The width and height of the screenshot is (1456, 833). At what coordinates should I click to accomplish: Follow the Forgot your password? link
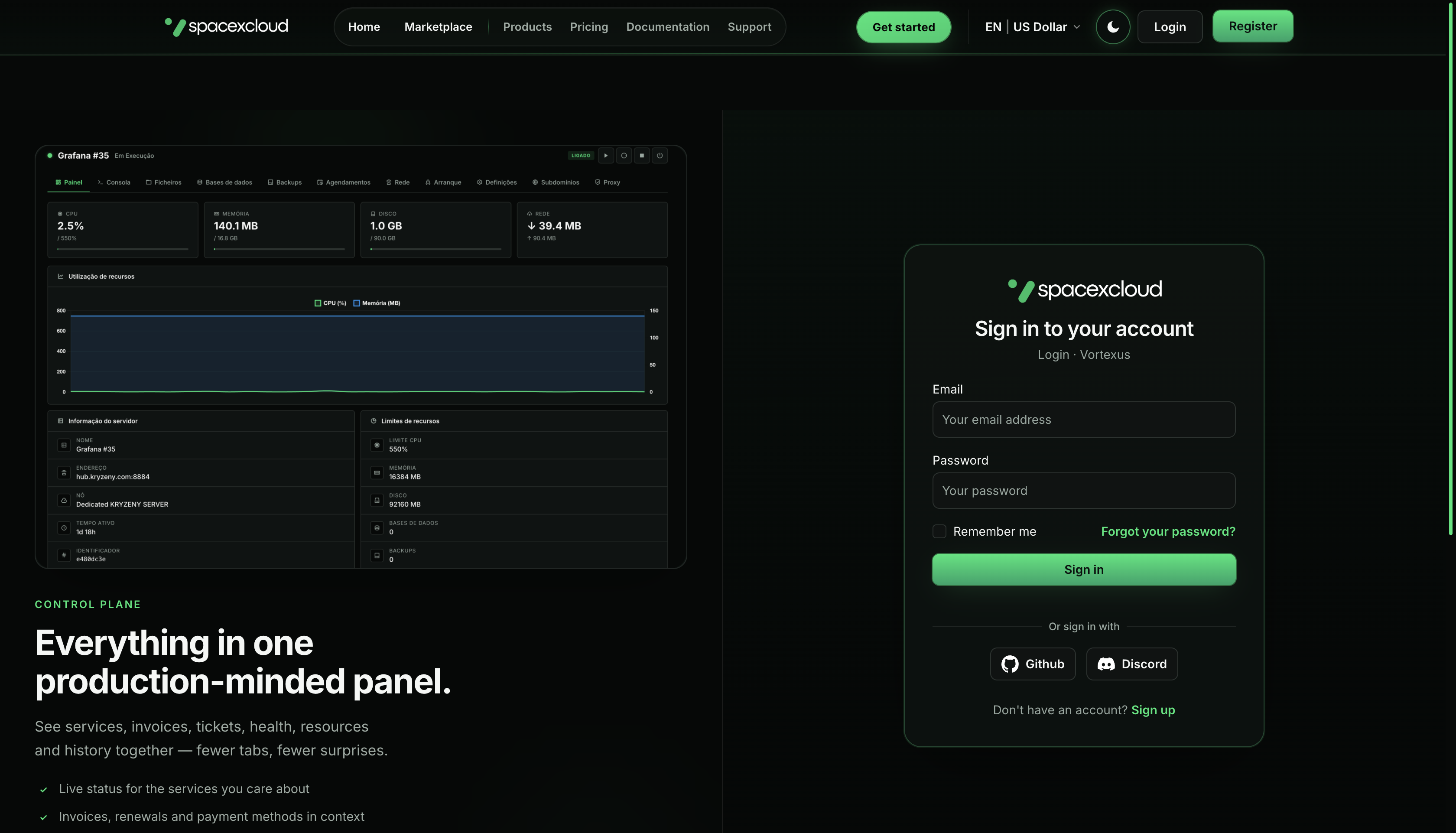click(1168, 531)
